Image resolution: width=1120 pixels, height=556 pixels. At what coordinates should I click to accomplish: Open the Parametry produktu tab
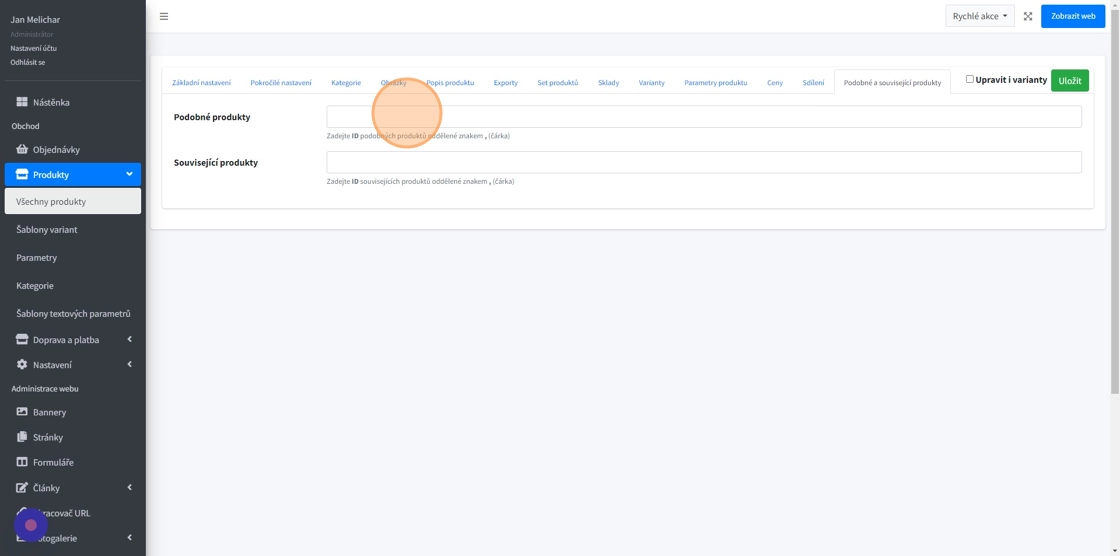[x=715, y=83]
